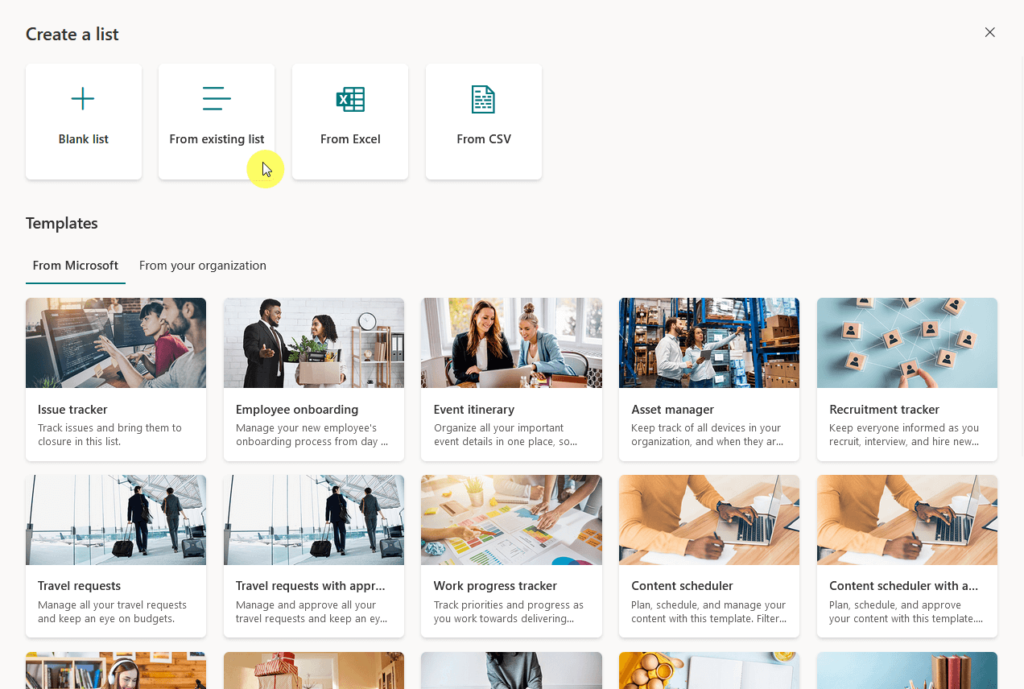Open the Work progress tracker thumbnail

[x=511, y=520]
